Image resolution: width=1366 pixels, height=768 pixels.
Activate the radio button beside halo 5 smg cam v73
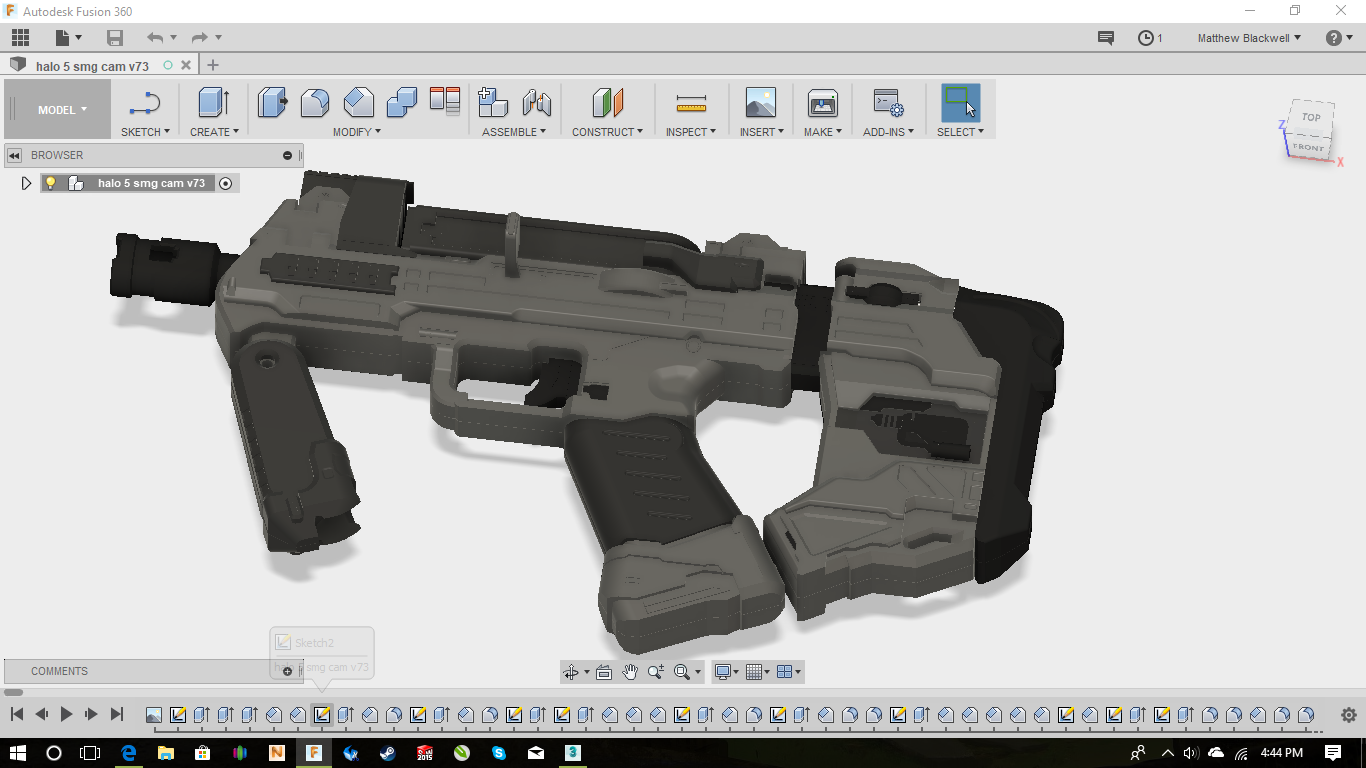tap(226, 183)
